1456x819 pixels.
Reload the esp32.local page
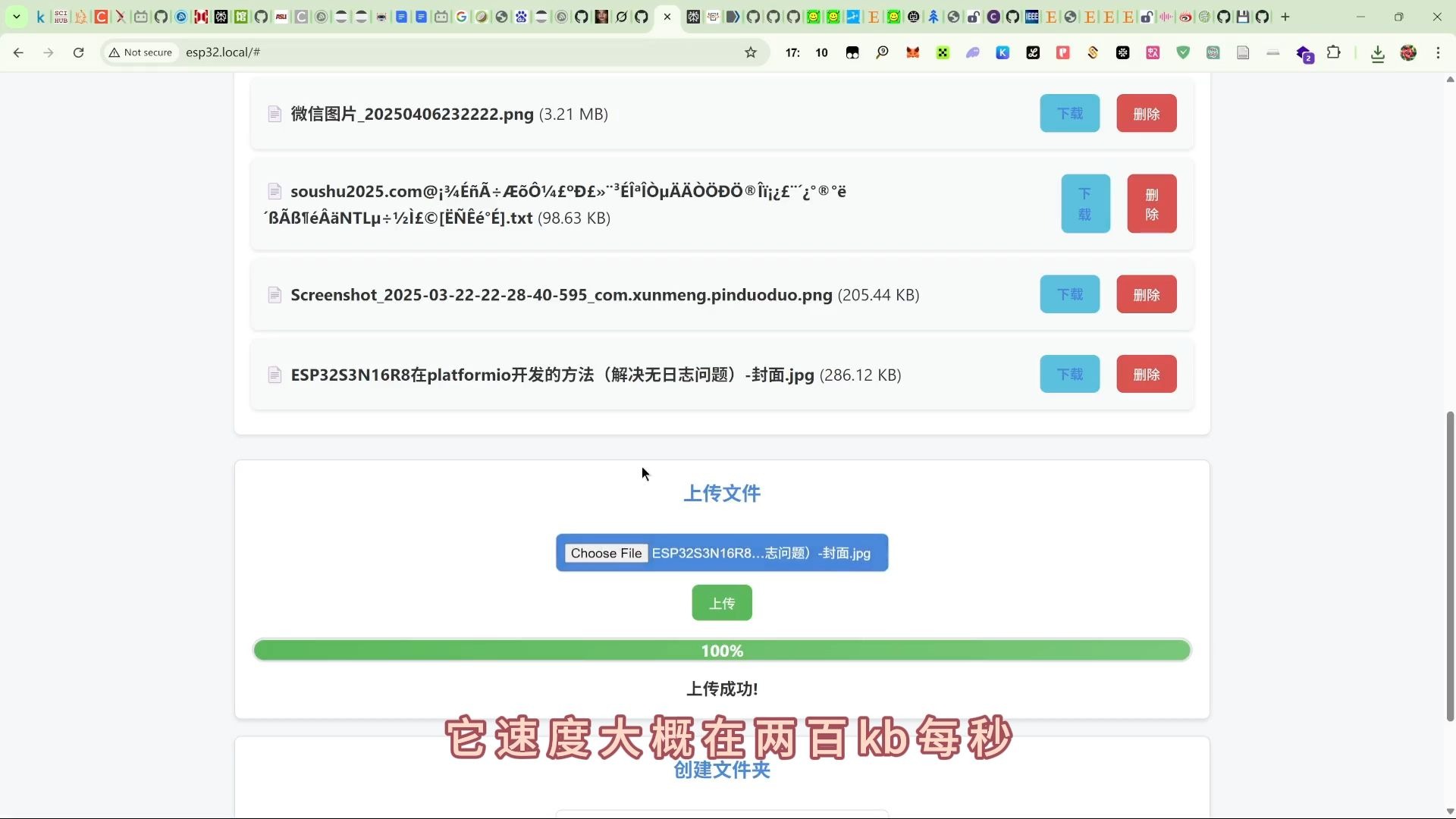coord(78,52)
